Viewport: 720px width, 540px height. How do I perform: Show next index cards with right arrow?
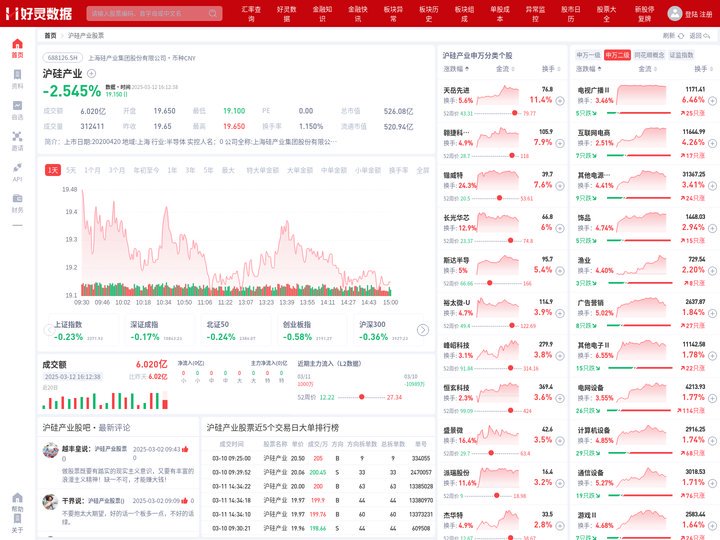tap(422, 330)
